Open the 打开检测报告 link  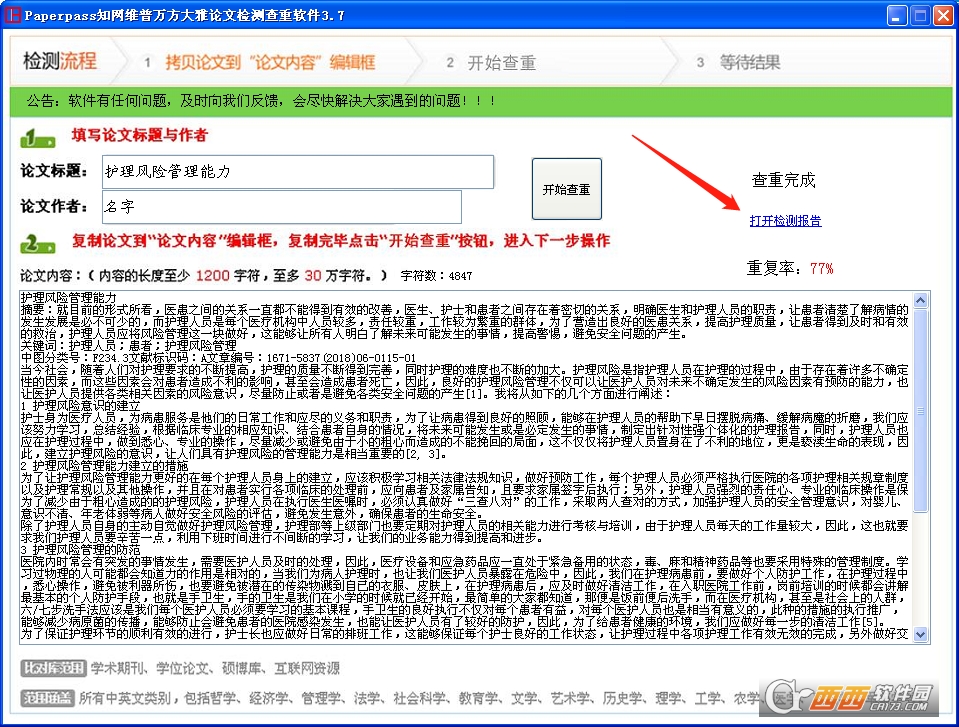[x=785, y=221]
